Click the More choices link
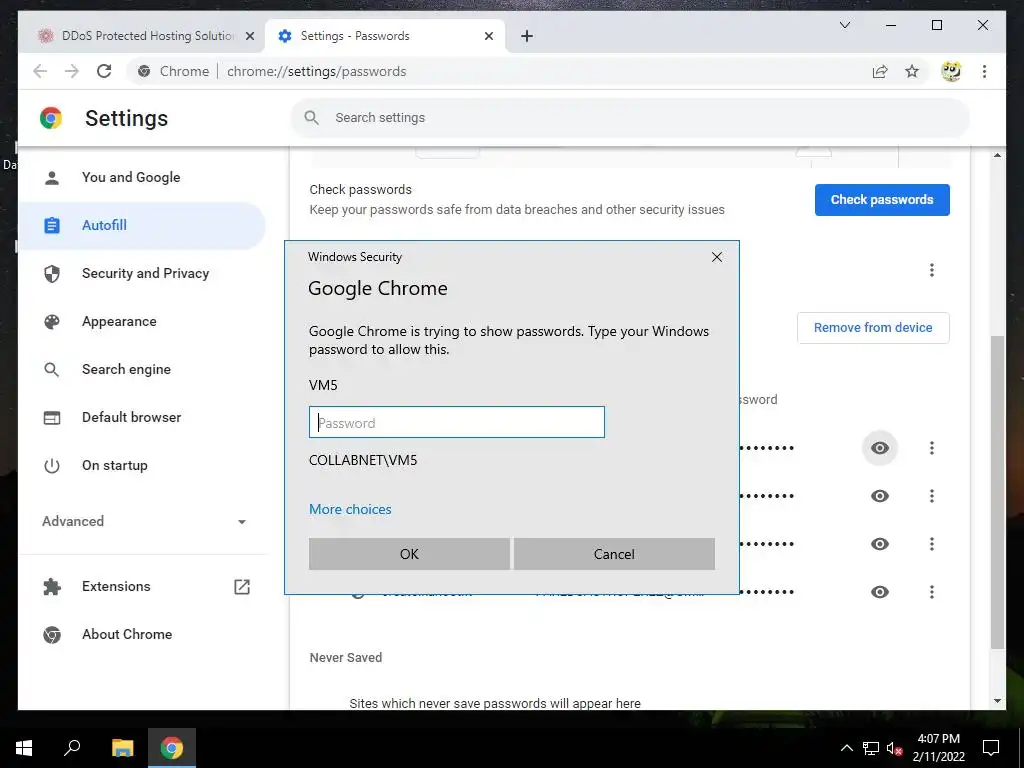The image size is (1024, 768). pyautogui.click(x=350, y=509)
